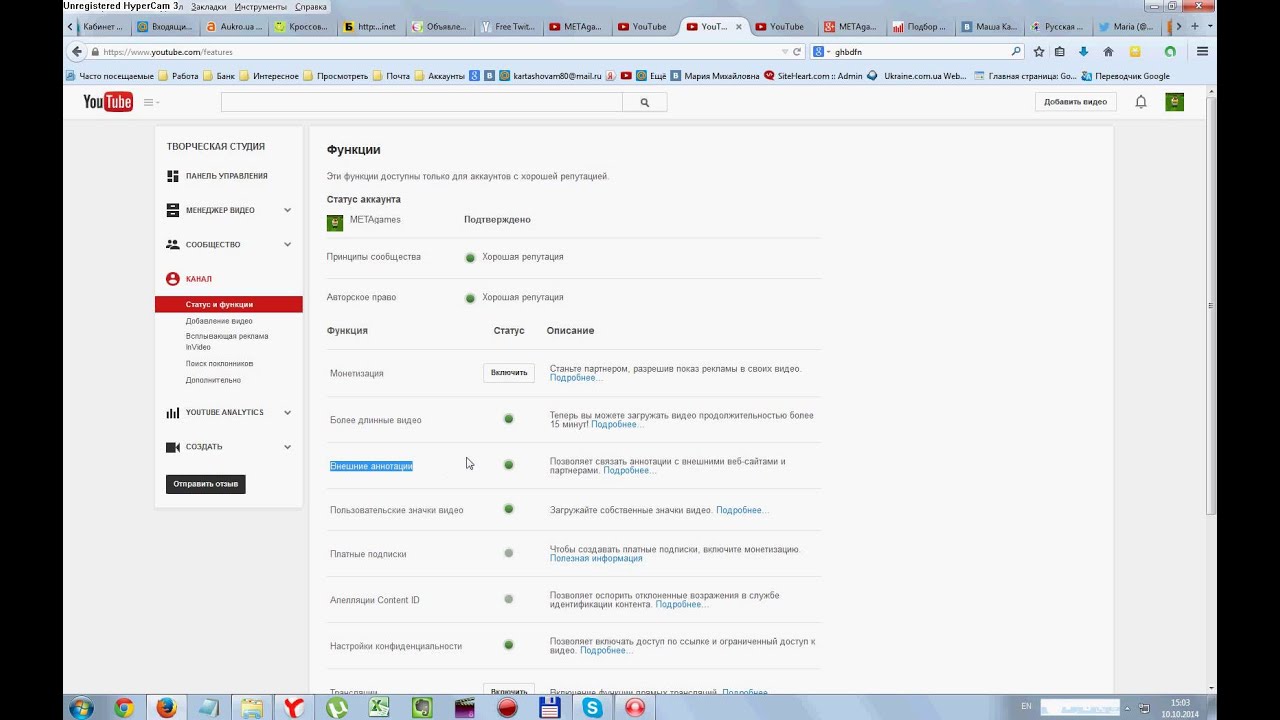
Task: Show the full tab list dropdown
Action: click(1209, 27)
